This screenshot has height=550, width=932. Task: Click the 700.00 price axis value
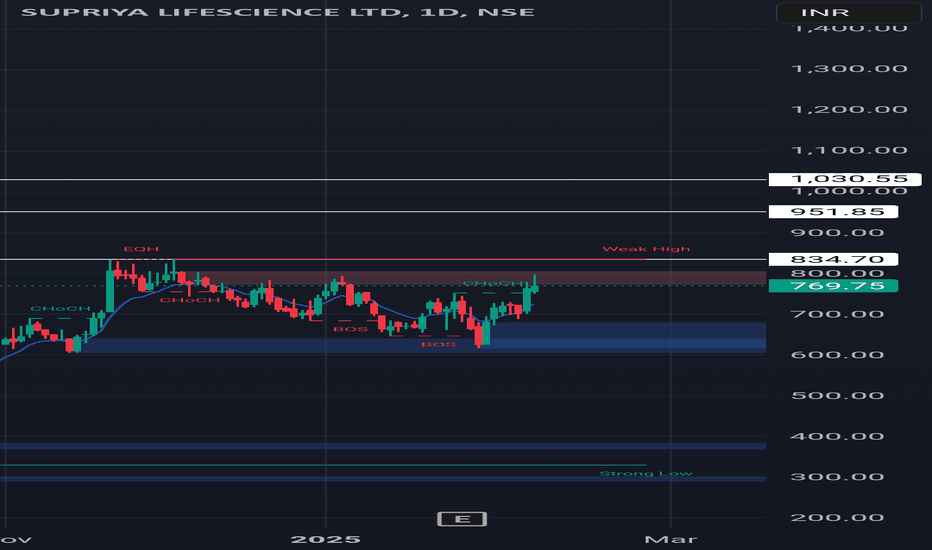point(837,314)
